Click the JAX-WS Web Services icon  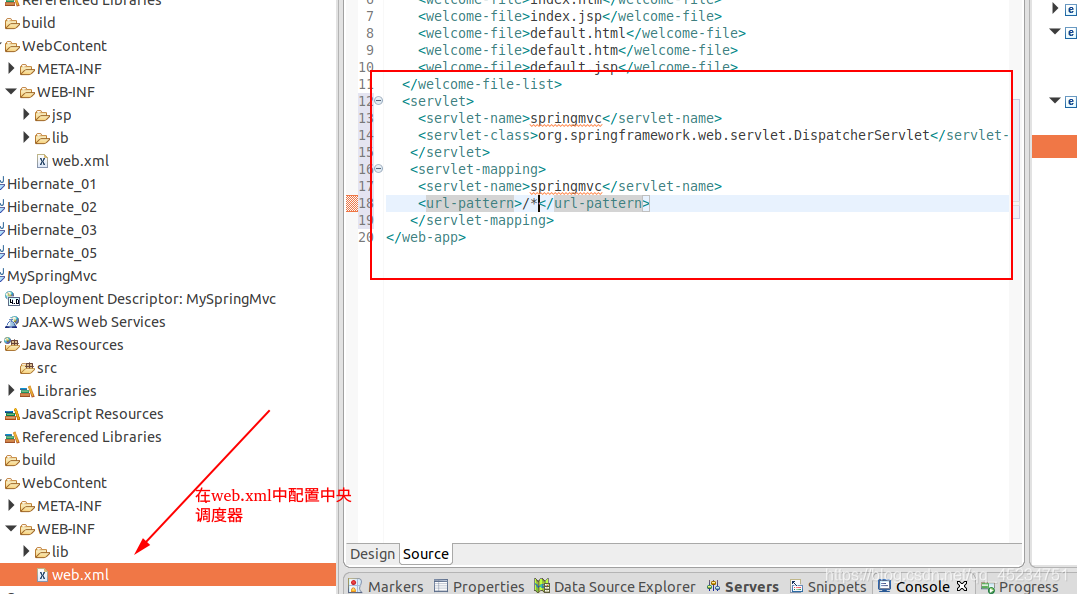14,321
